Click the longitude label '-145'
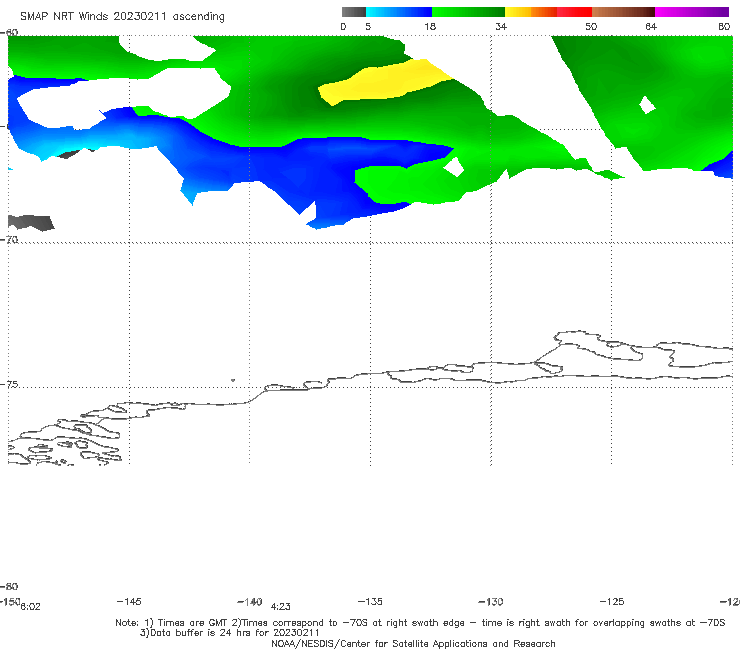 pyautogui.click(x=129, y=601)
